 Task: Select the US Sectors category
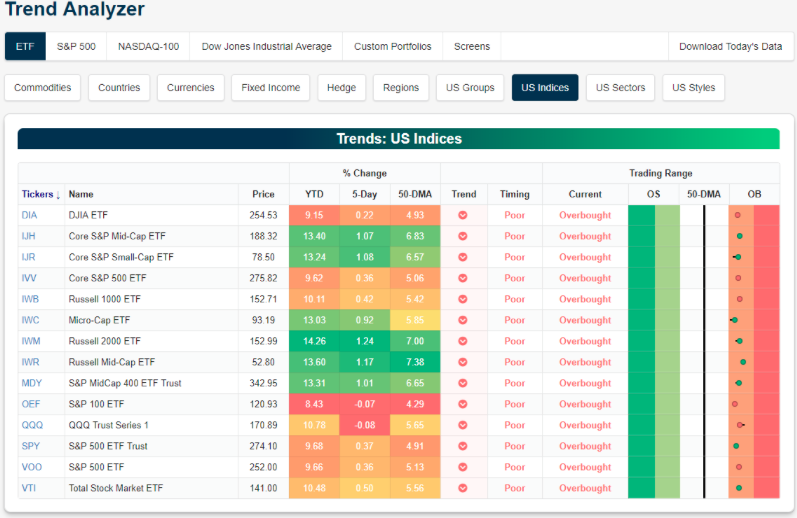click(620, 88)
